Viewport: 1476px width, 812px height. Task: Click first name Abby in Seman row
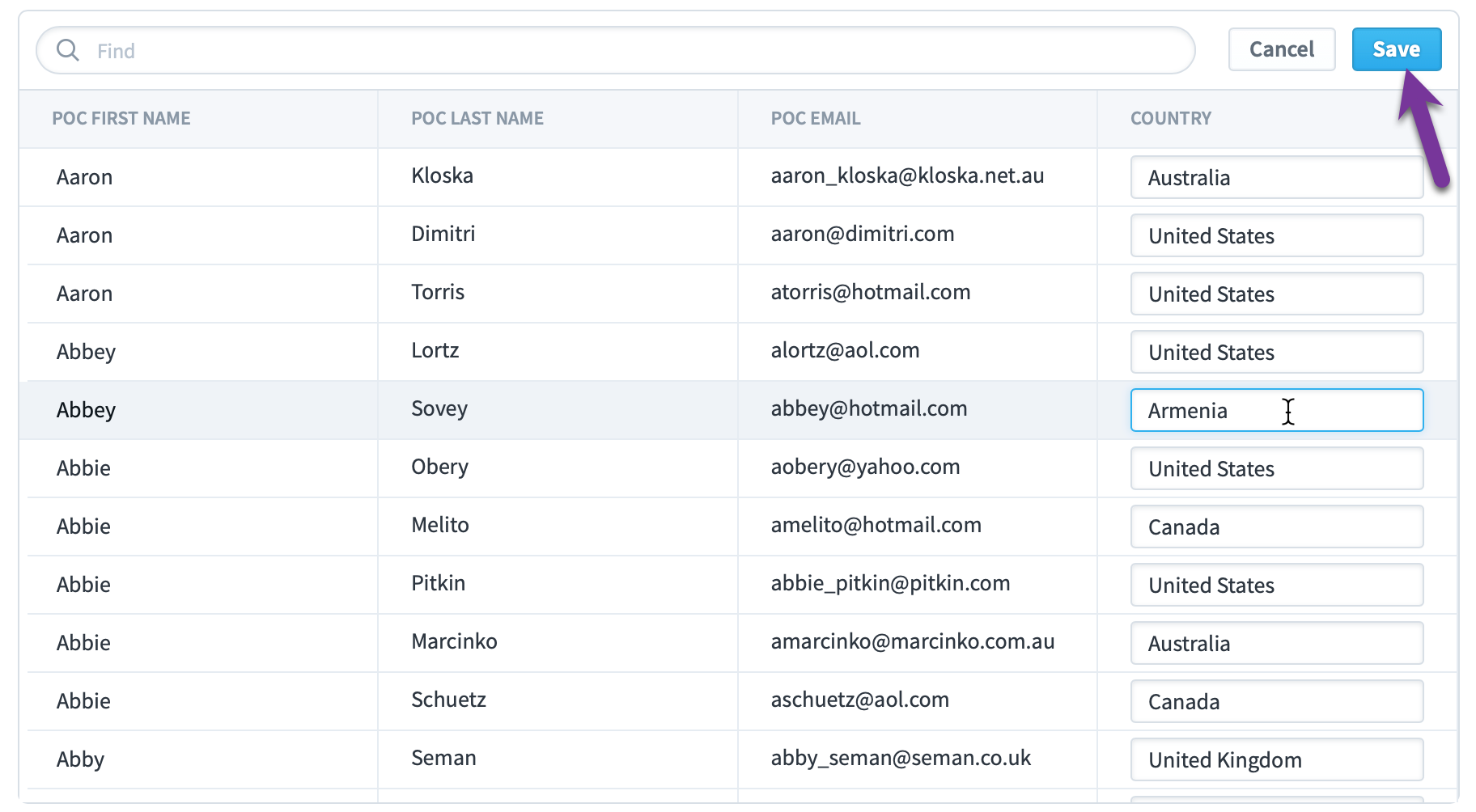coord(80,760)
